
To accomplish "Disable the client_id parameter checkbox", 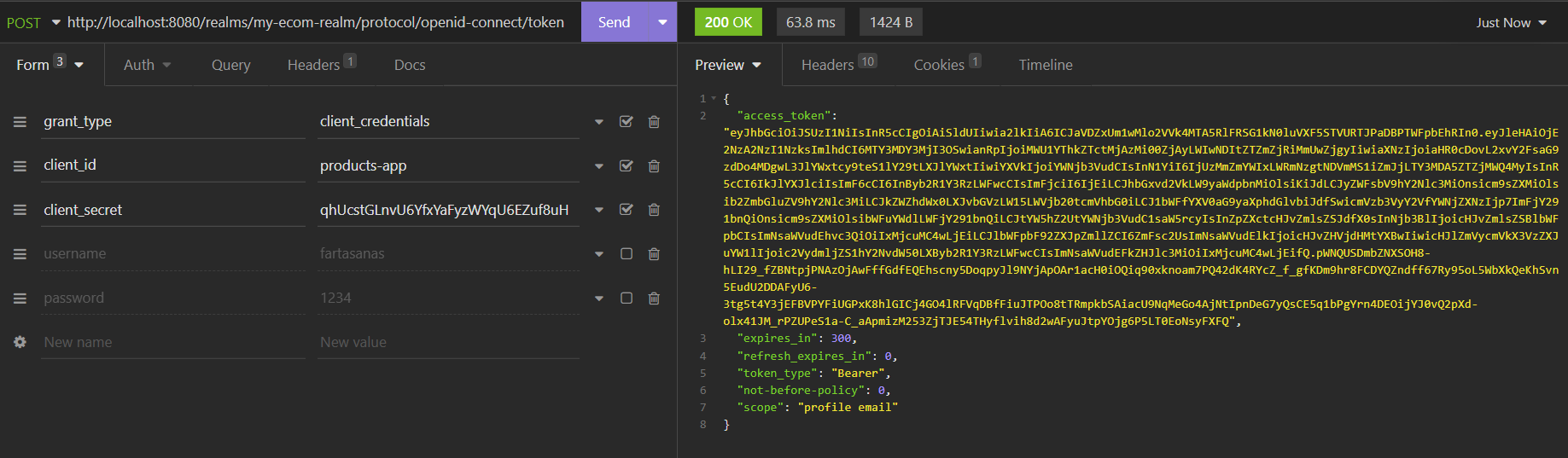I will 627,166.
